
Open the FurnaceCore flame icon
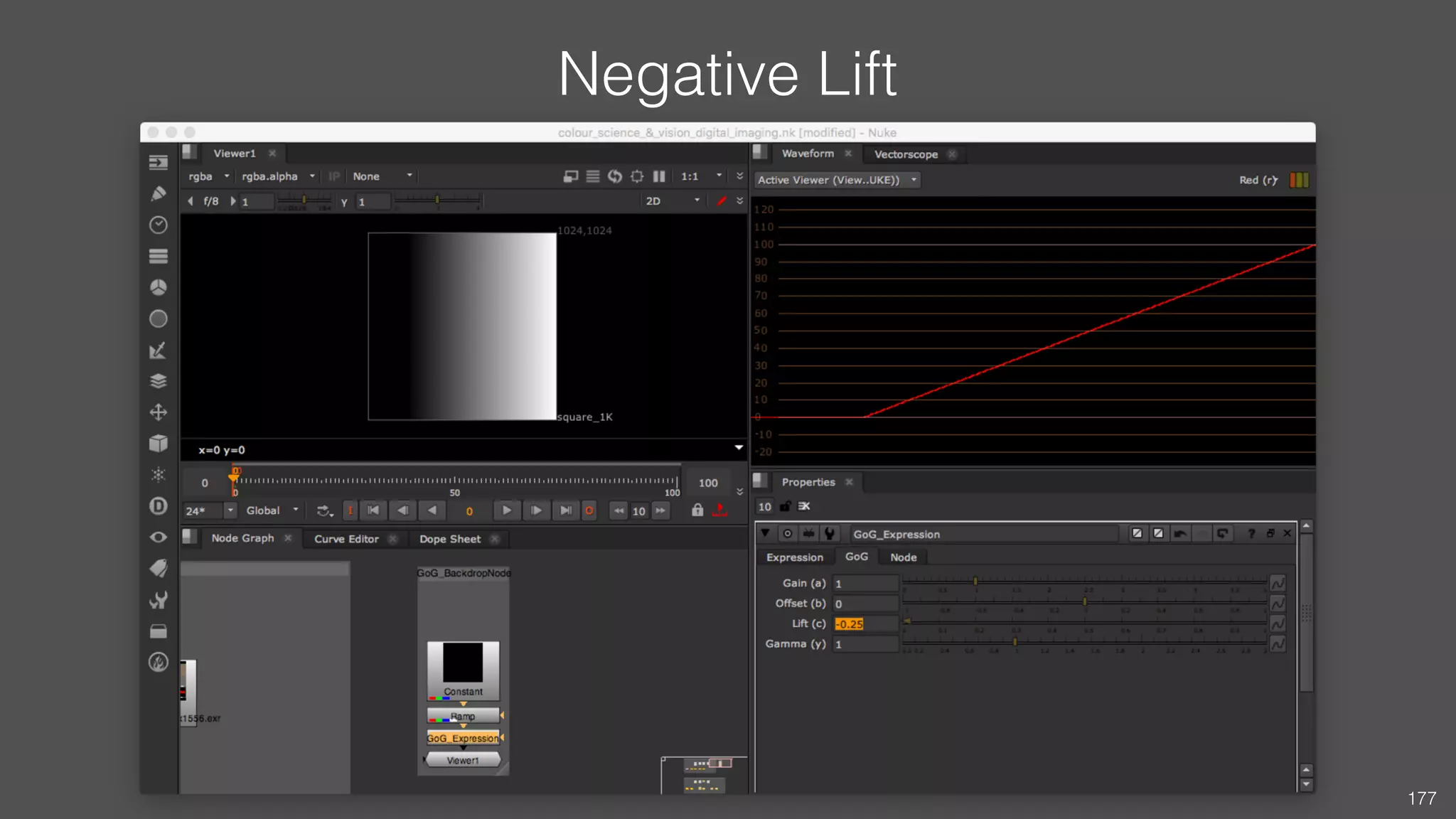coord(158,663)
